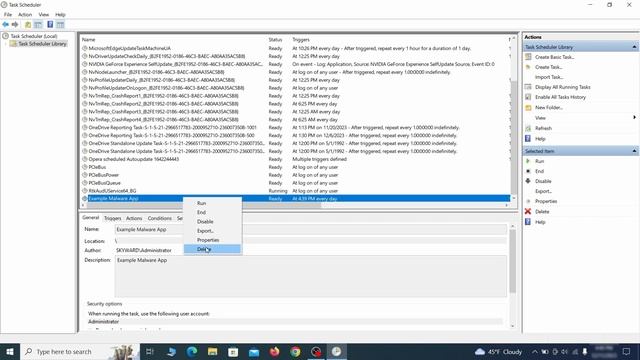Image resolution: width=640 pixels, height=360 pixels.
Task: Collapse the Selected Item actions section
Action: pyautogui.click(x=634, y=151)
